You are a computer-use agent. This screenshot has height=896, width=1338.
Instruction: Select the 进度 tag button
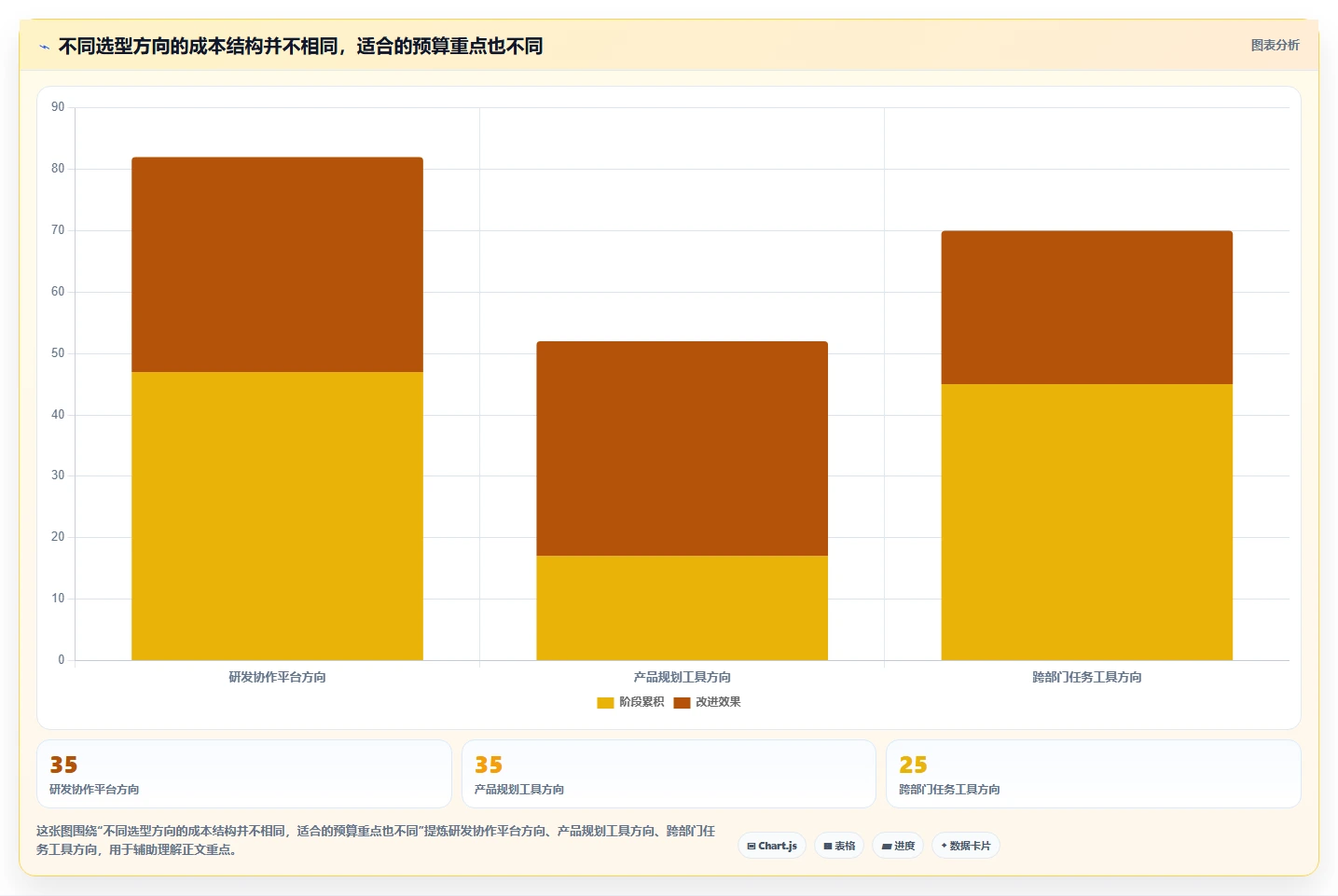[x=898, y=846]
